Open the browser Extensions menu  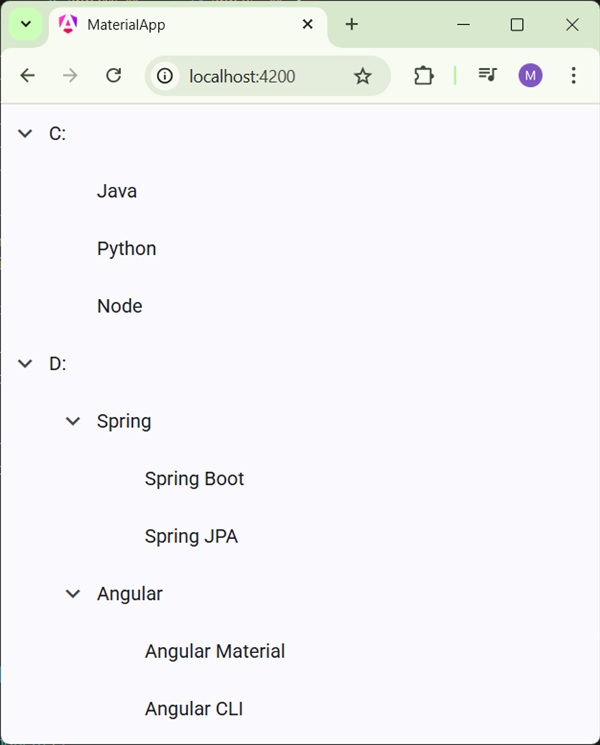[x=424, y=76]
